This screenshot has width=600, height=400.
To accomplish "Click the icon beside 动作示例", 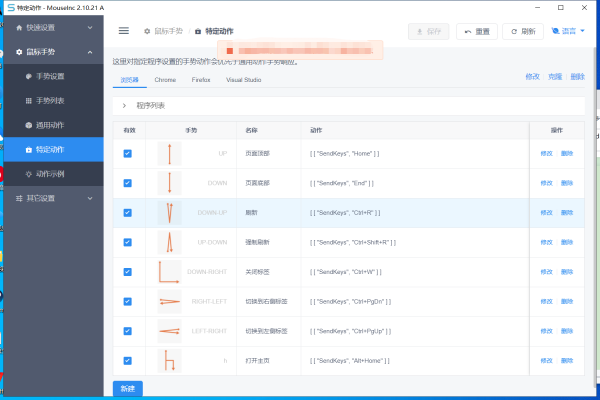I will (x=29, y=174).
